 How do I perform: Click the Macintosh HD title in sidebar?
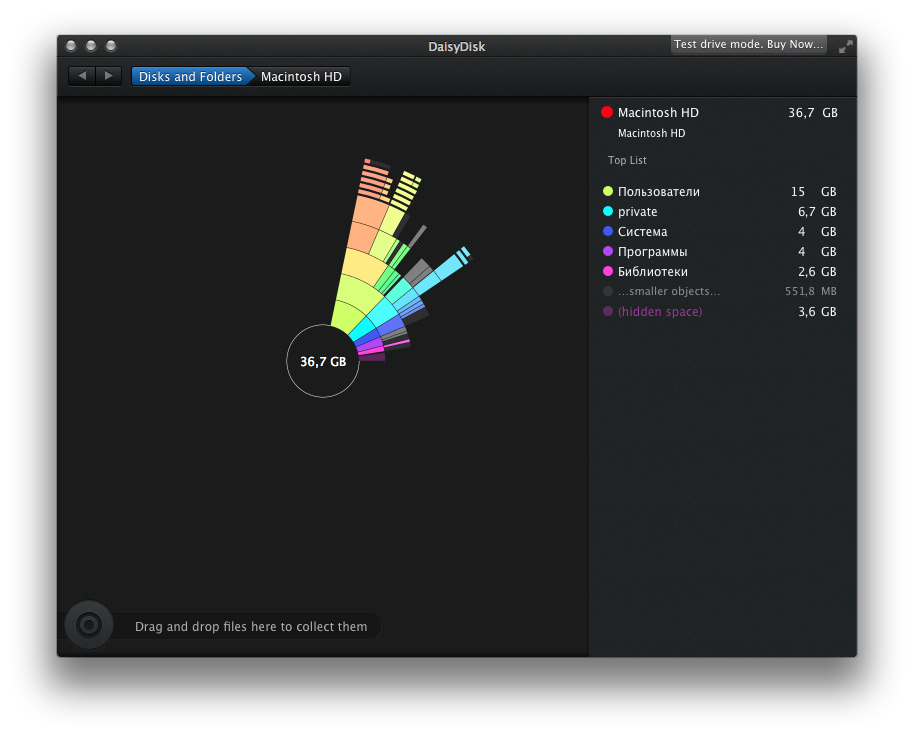(658, 113)
